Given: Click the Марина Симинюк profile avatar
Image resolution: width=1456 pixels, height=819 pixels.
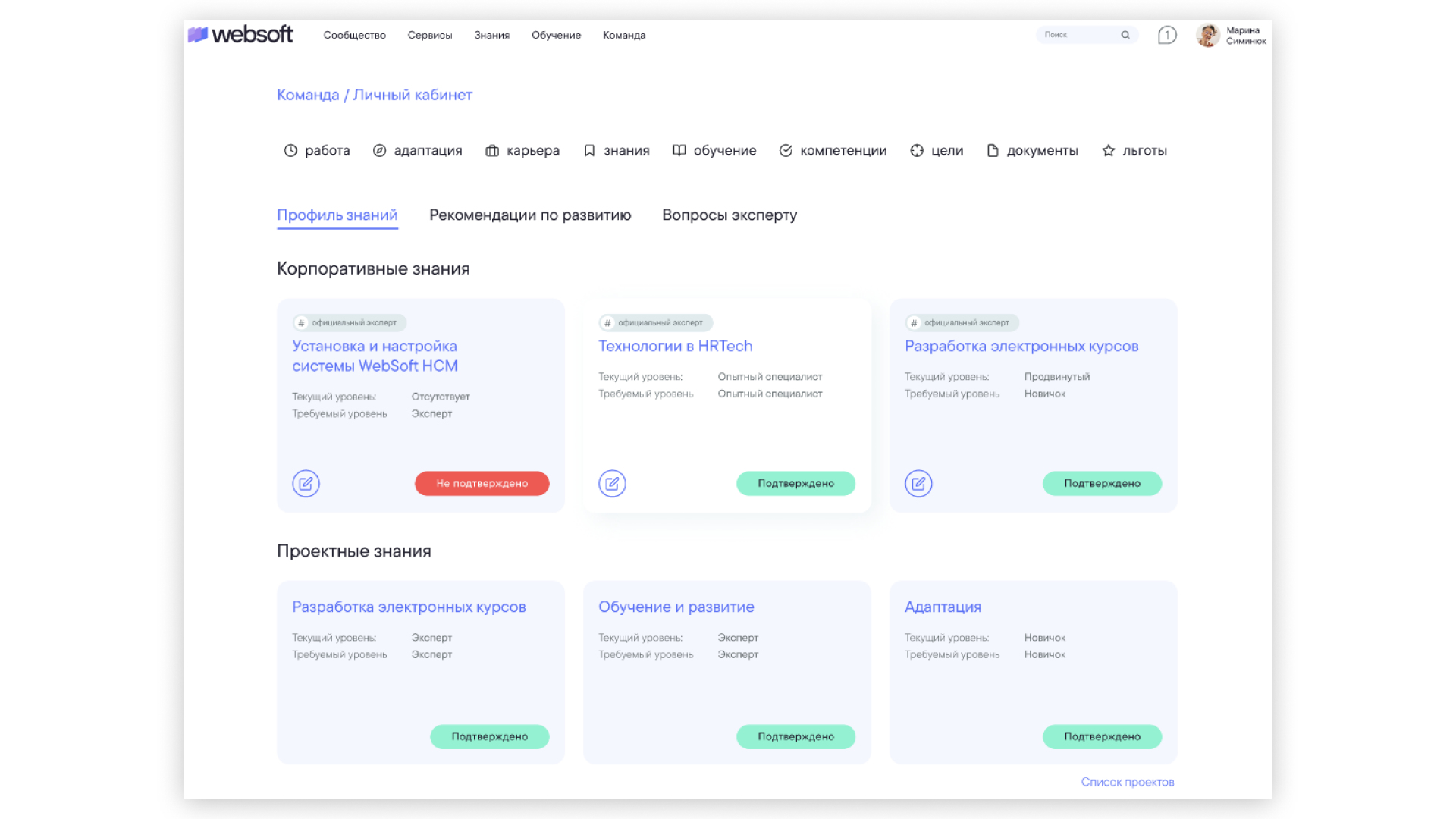Looking at the screenshot, I should pos(1207,35).
